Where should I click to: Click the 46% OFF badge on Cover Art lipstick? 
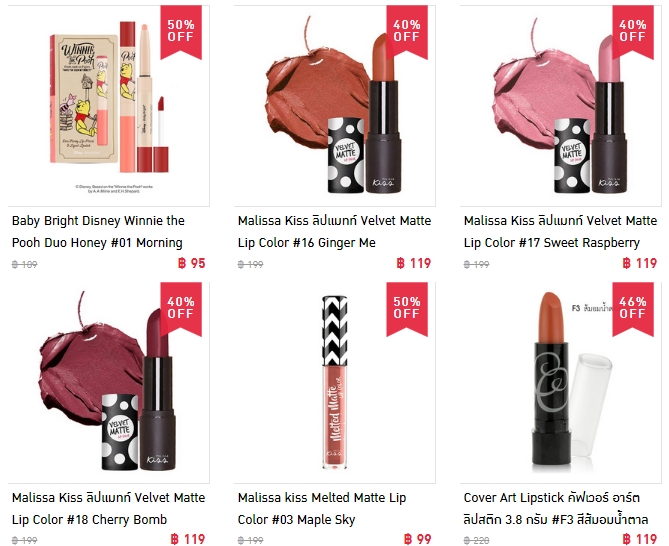633,308
